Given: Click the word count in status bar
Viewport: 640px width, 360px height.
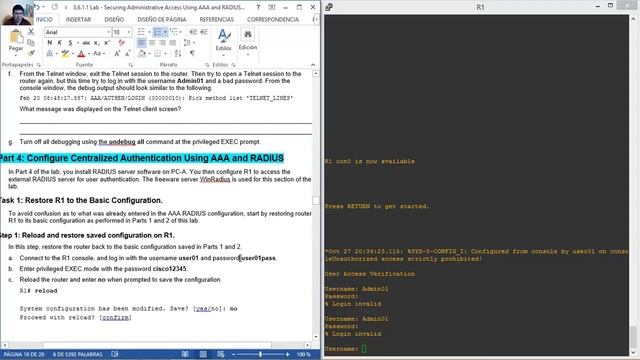Looking at the screenshot, I should coord(78,354).
